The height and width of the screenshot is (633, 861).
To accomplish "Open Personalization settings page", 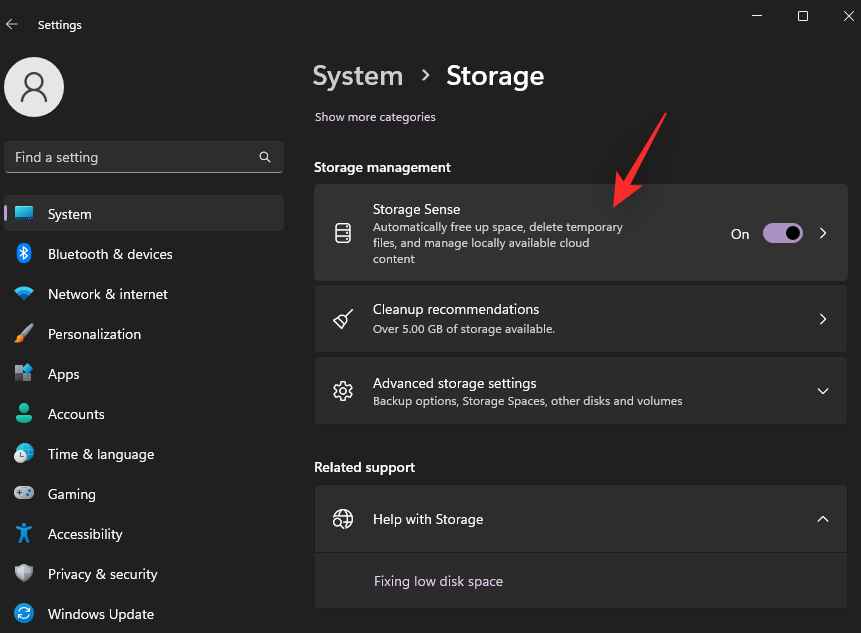I will coord(144,334).
